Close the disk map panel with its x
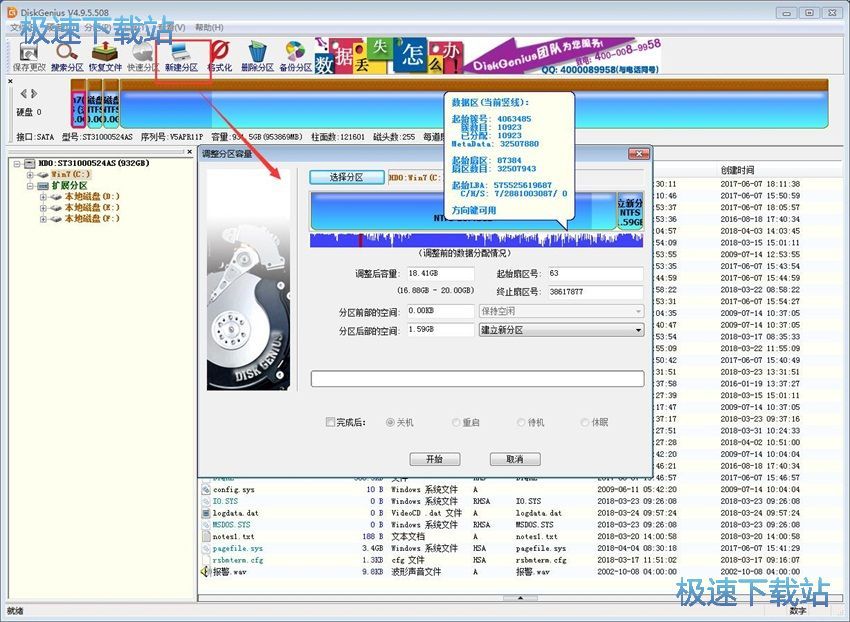The width and height of the screenshot is (850, 622). 10,81
